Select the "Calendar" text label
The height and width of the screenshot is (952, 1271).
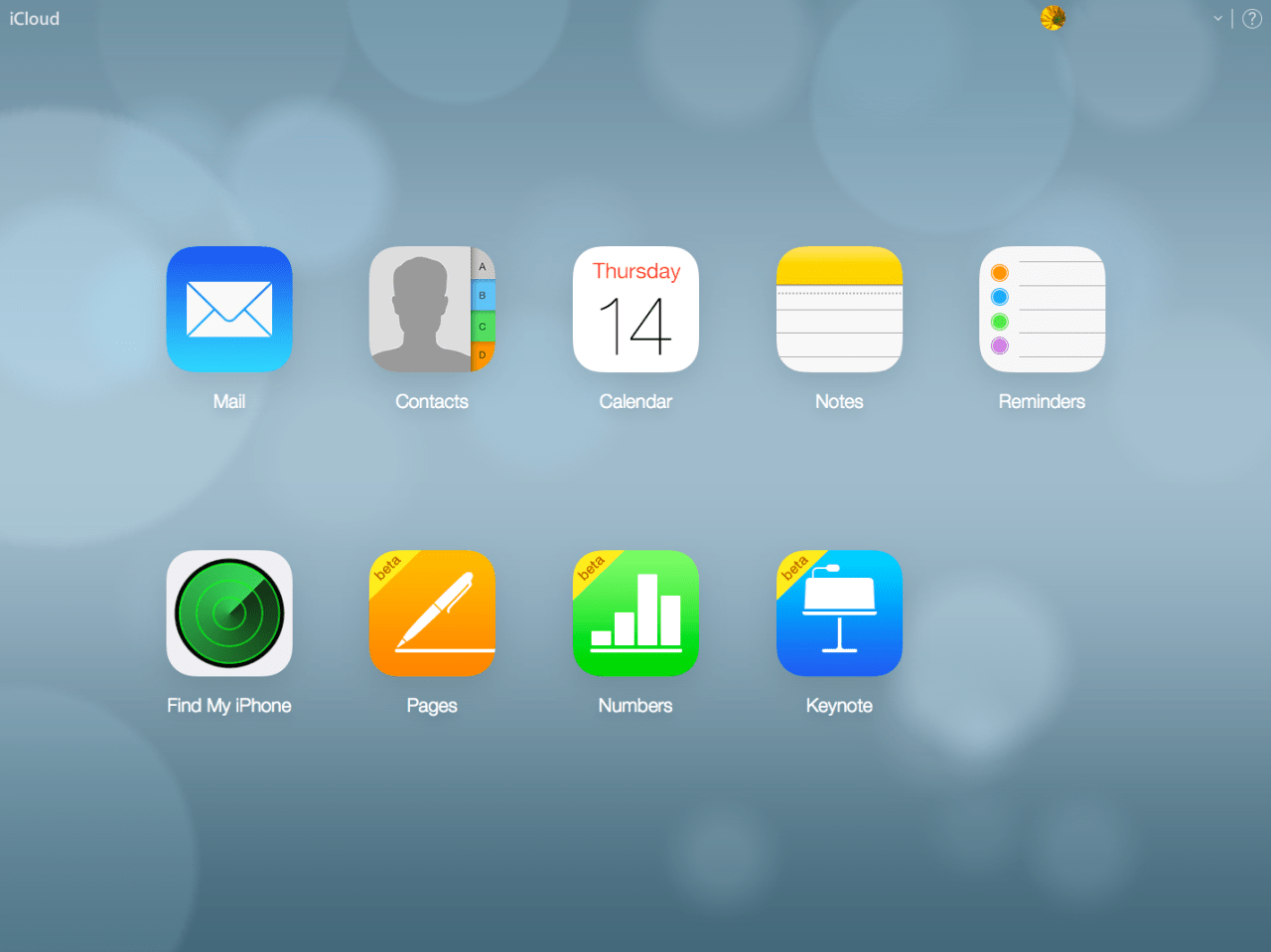[635, 402]
